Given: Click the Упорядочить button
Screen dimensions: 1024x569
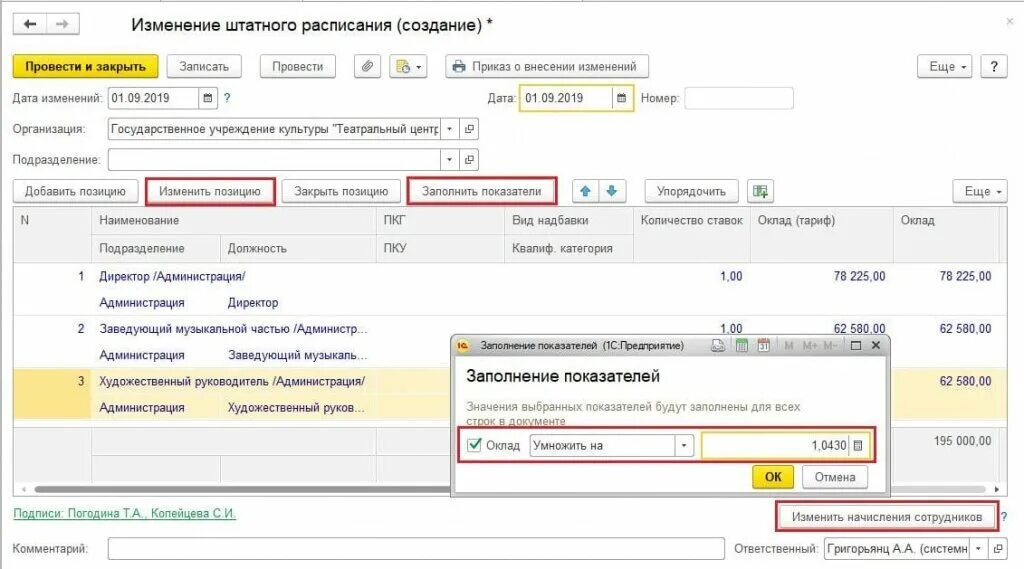Looking at the screenshot, I should (x=692, y=191).
